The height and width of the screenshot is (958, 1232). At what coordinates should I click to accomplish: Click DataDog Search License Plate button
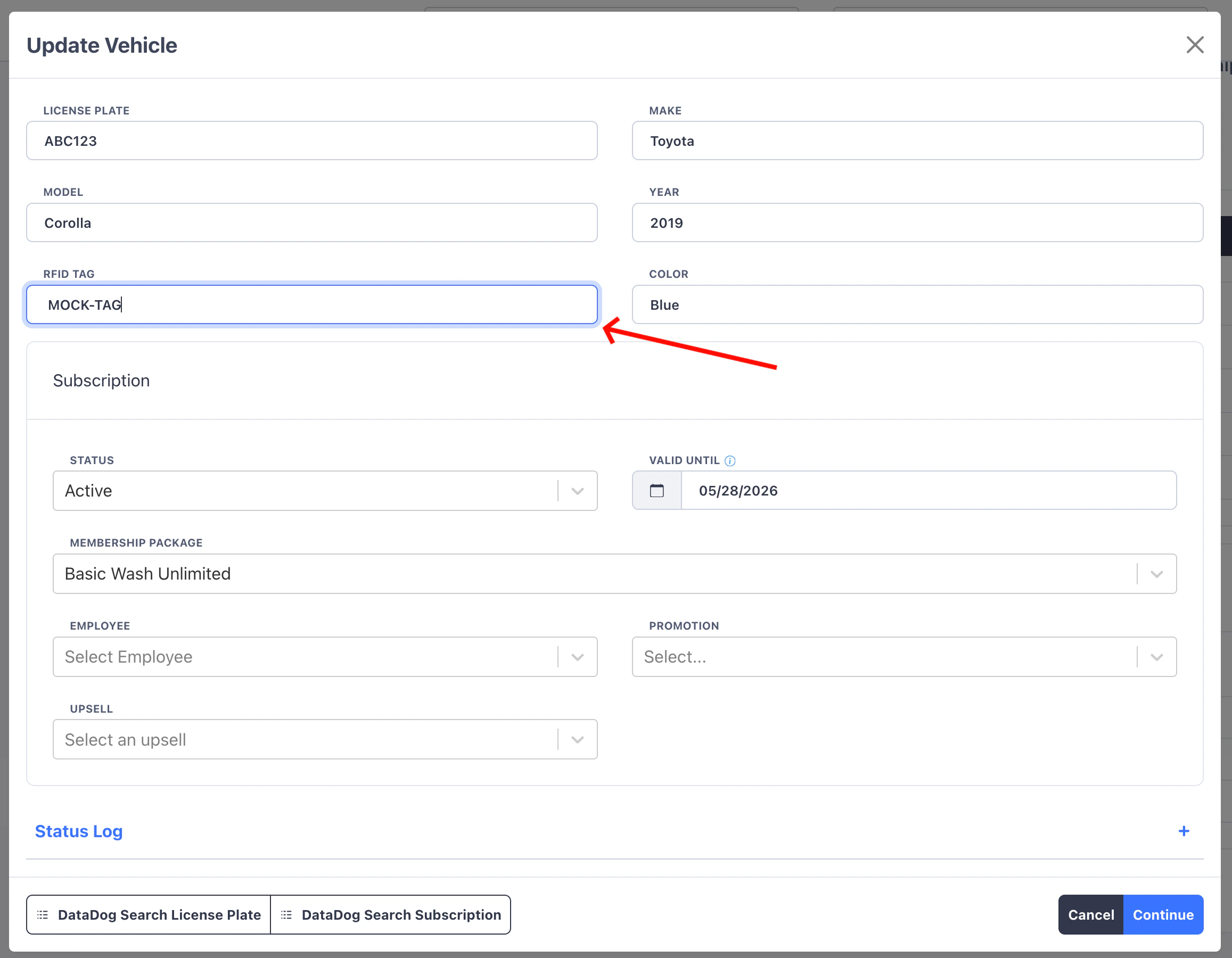point(149,914)
